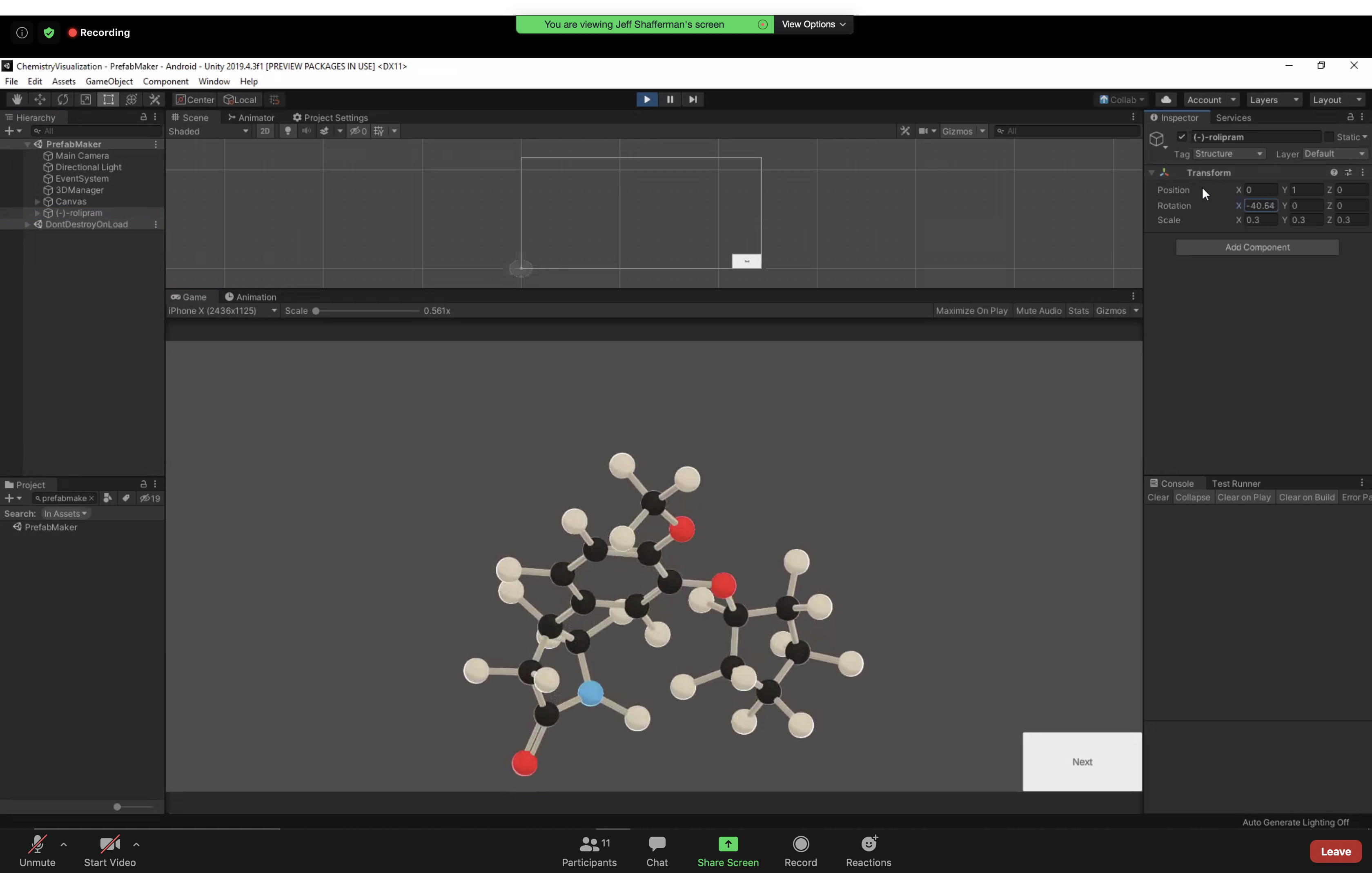This screenshot has height=873, width=1372.
Task: Toggle Mute Audio in Game view
Action: pyautogui.click(x=1038, y=311)
